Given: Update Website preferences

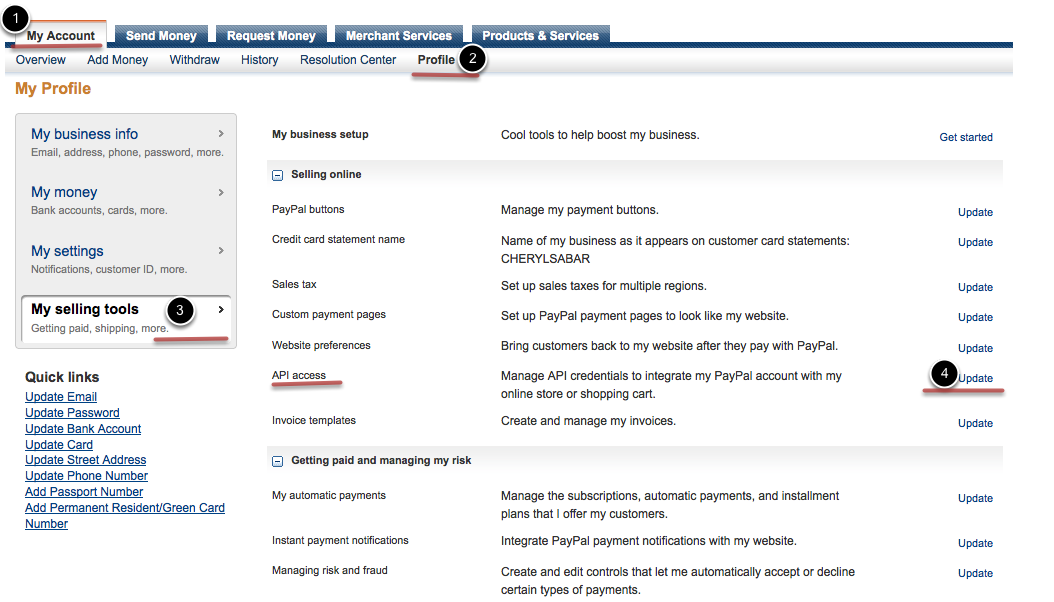Looking at the screenshot, I should tap(975, 348).
